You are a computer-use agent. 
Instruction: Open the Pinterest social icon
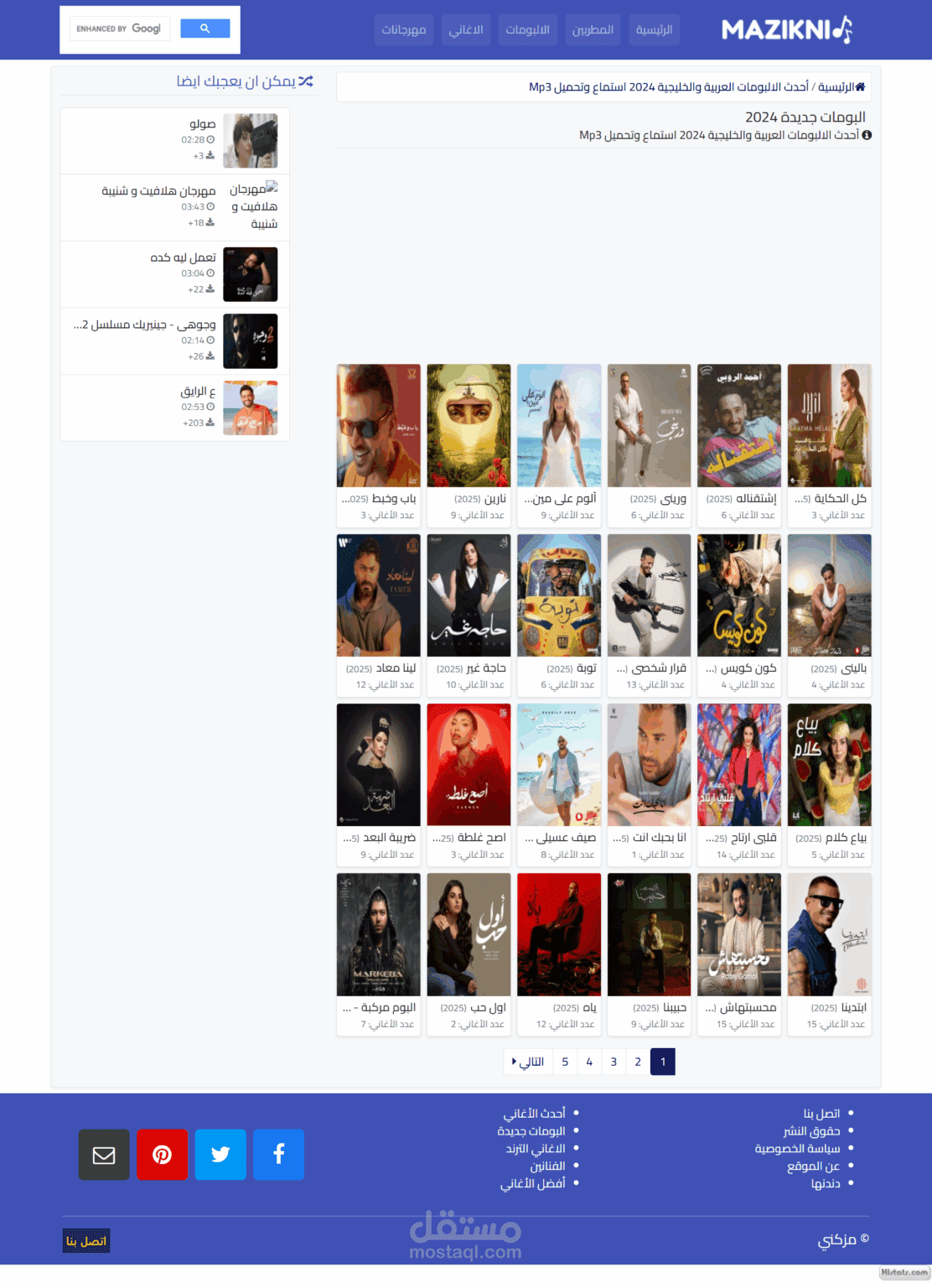[162, 1155]
